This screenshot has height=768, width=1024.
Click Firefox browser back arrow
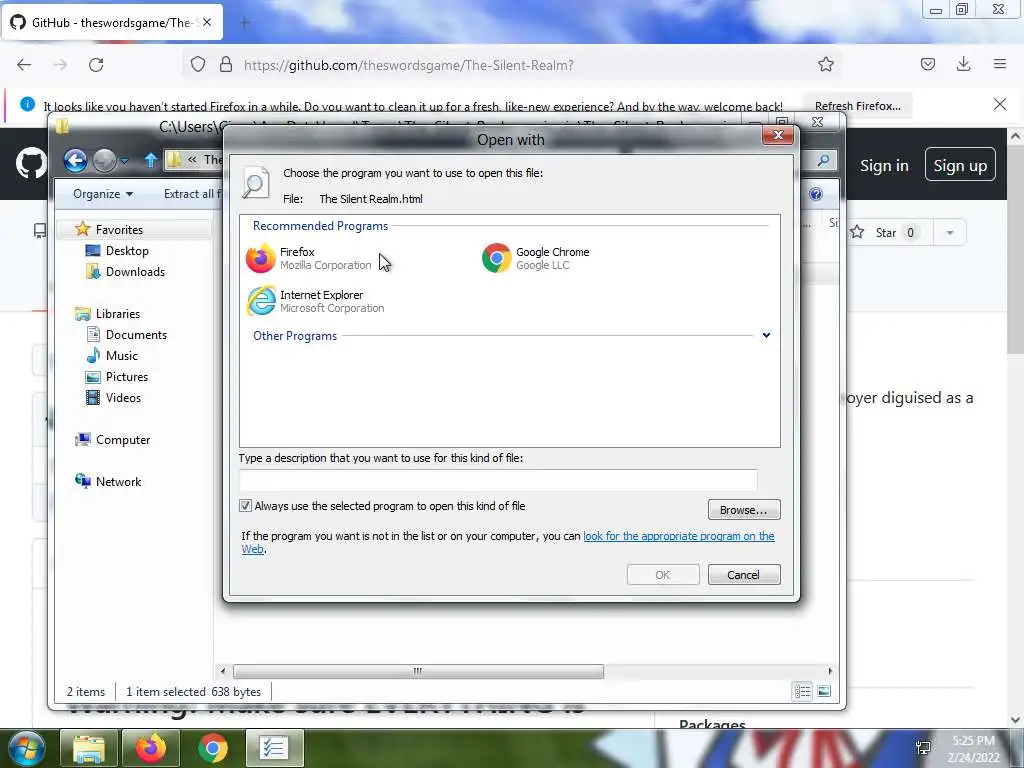tap(24, 65)
